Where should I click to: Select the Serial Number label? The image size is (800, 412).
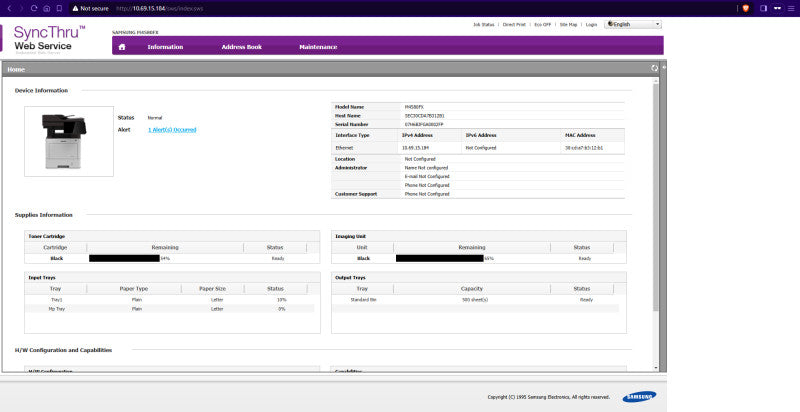click(351, 124)
